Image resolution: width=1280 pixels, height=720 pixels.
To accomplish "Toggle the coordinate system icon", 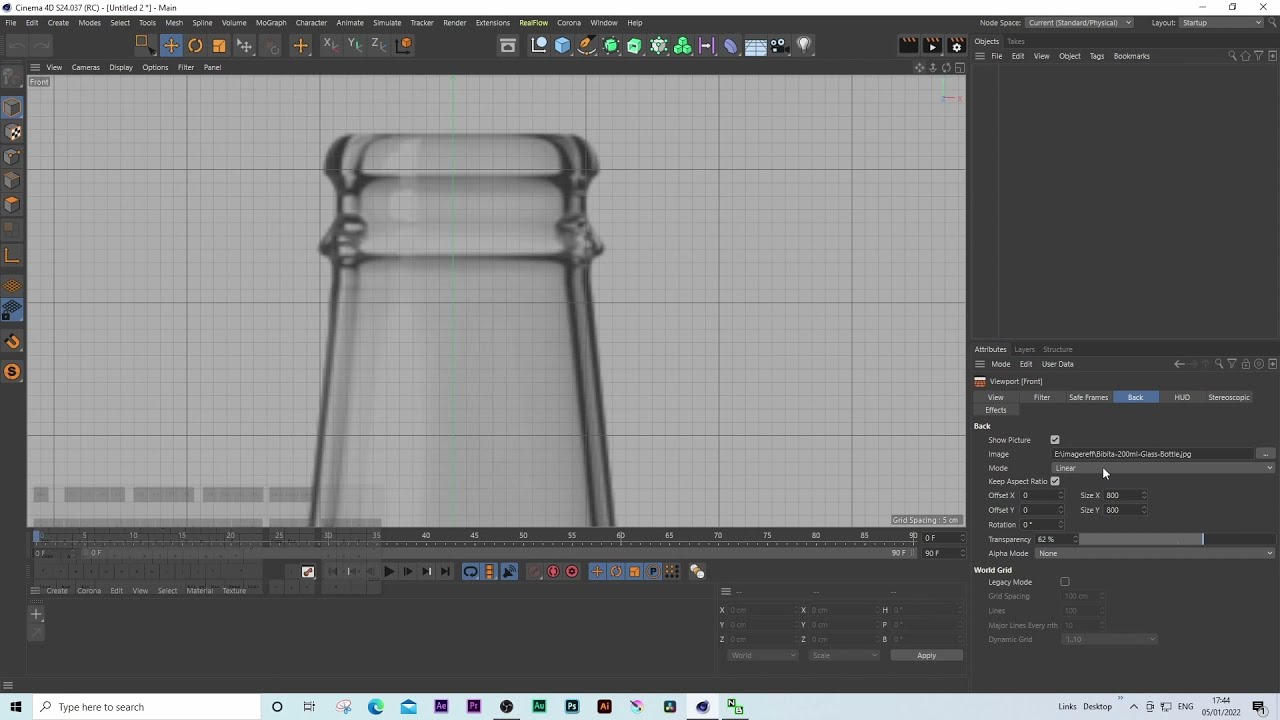I will pos(404,45).
